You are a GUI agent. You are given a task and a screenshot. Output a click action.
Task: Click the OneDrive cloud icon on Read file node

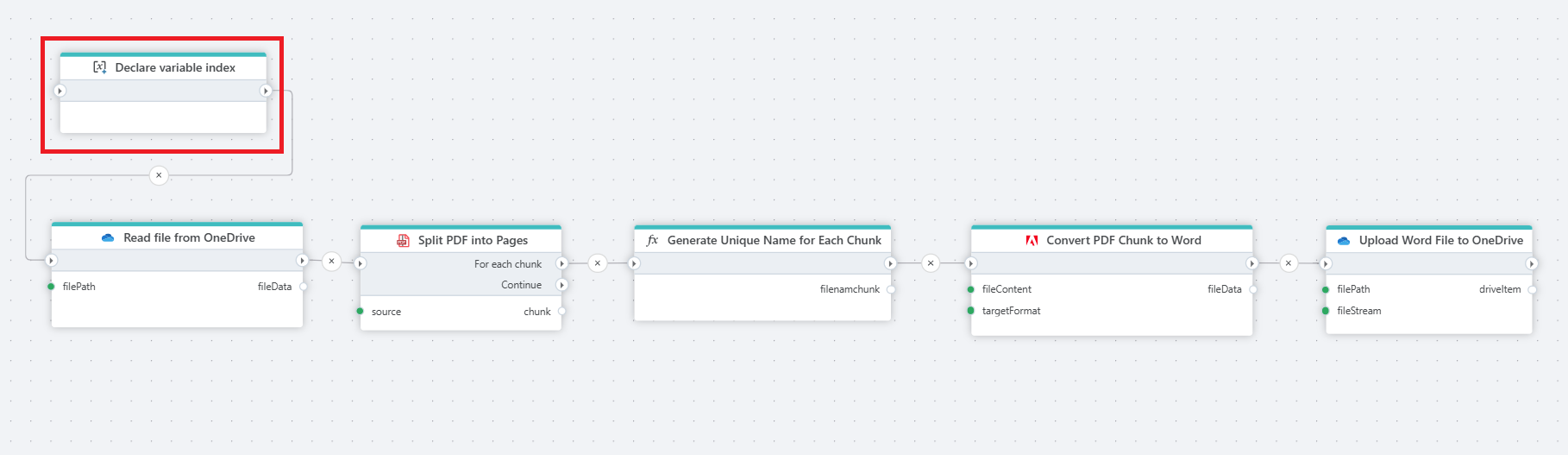pyautogui.click(x=108, y=238)
